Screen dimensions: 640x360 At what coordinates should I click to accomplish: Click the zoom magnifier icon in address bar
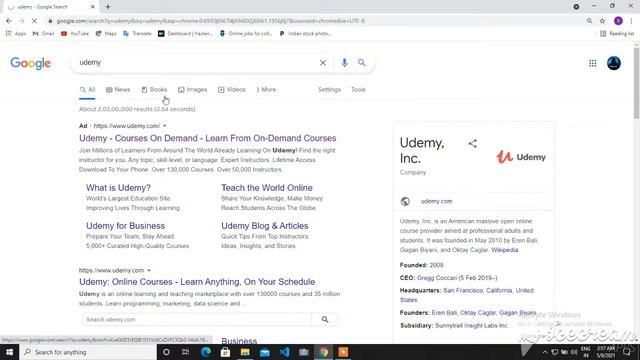(589, 21)
